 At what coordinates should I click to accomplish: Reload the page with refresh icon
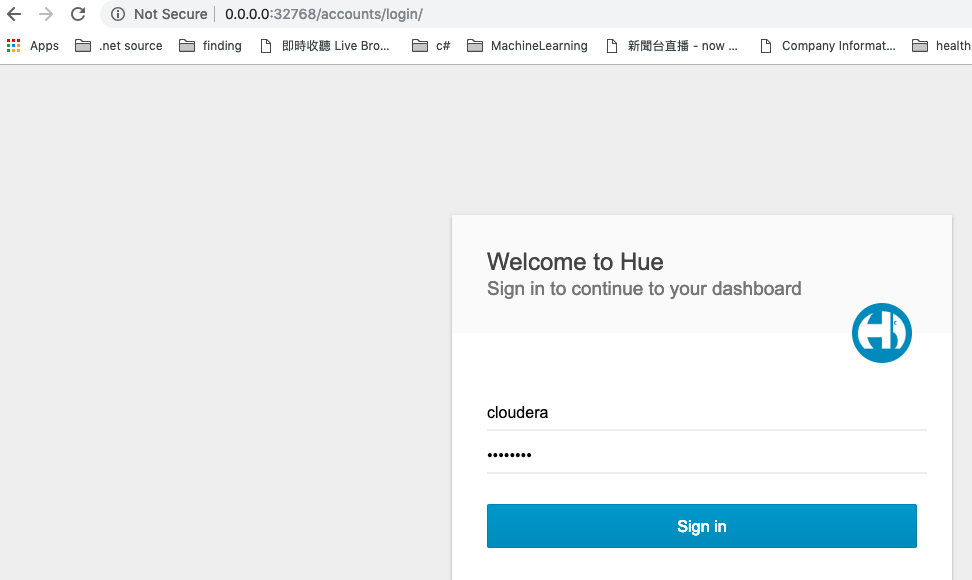click(78, 14)
